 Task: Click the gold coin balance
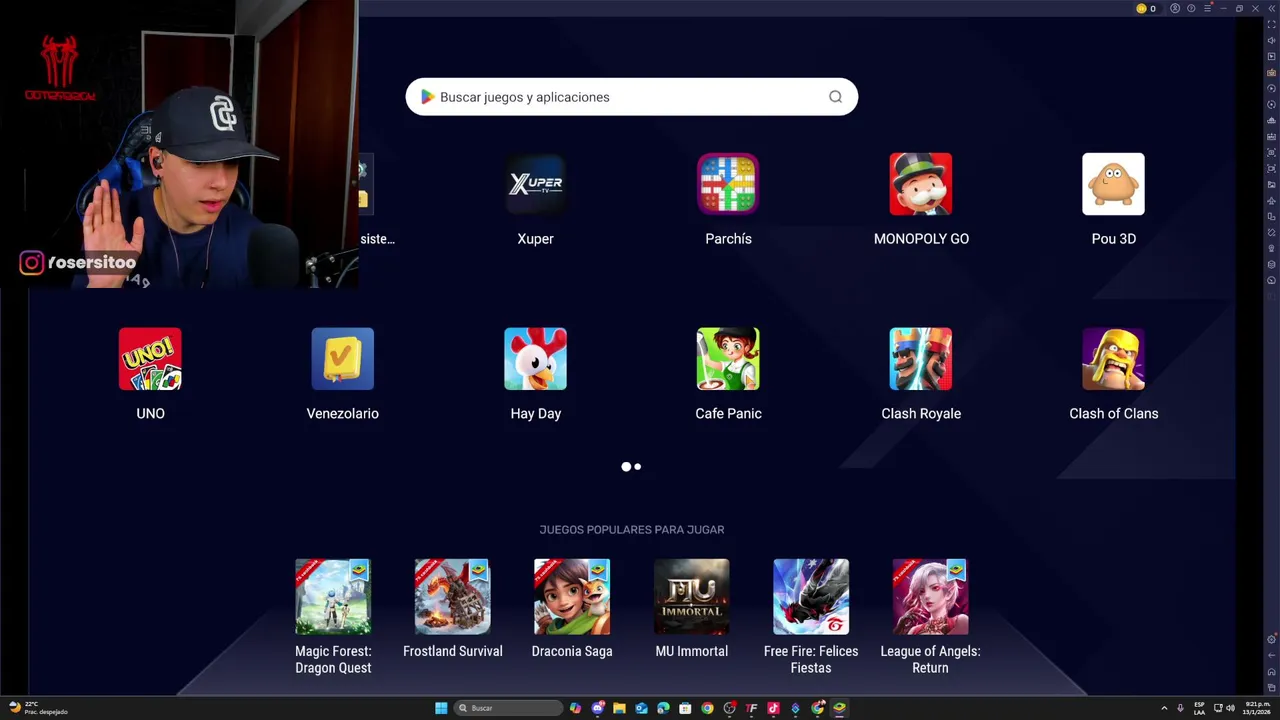point(1146,8)
